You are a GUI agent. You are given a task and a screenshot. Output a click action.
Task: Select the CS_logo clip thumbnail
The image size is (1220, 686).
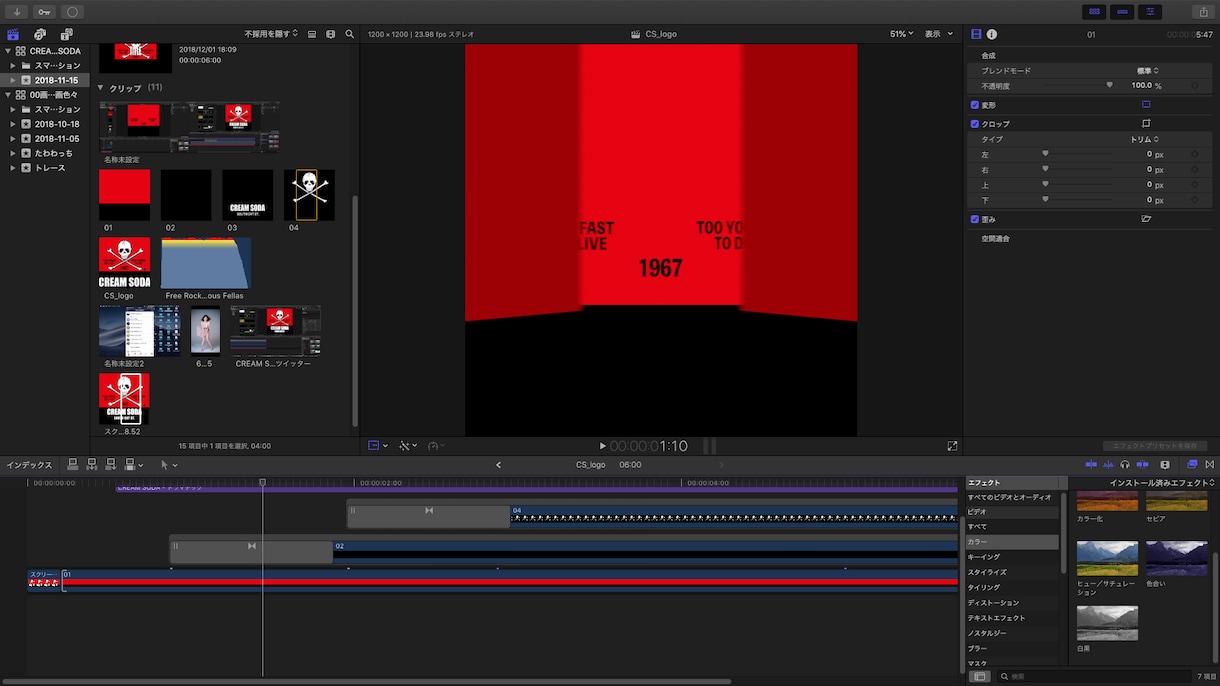pyautogui.click(x=124, y=264)
